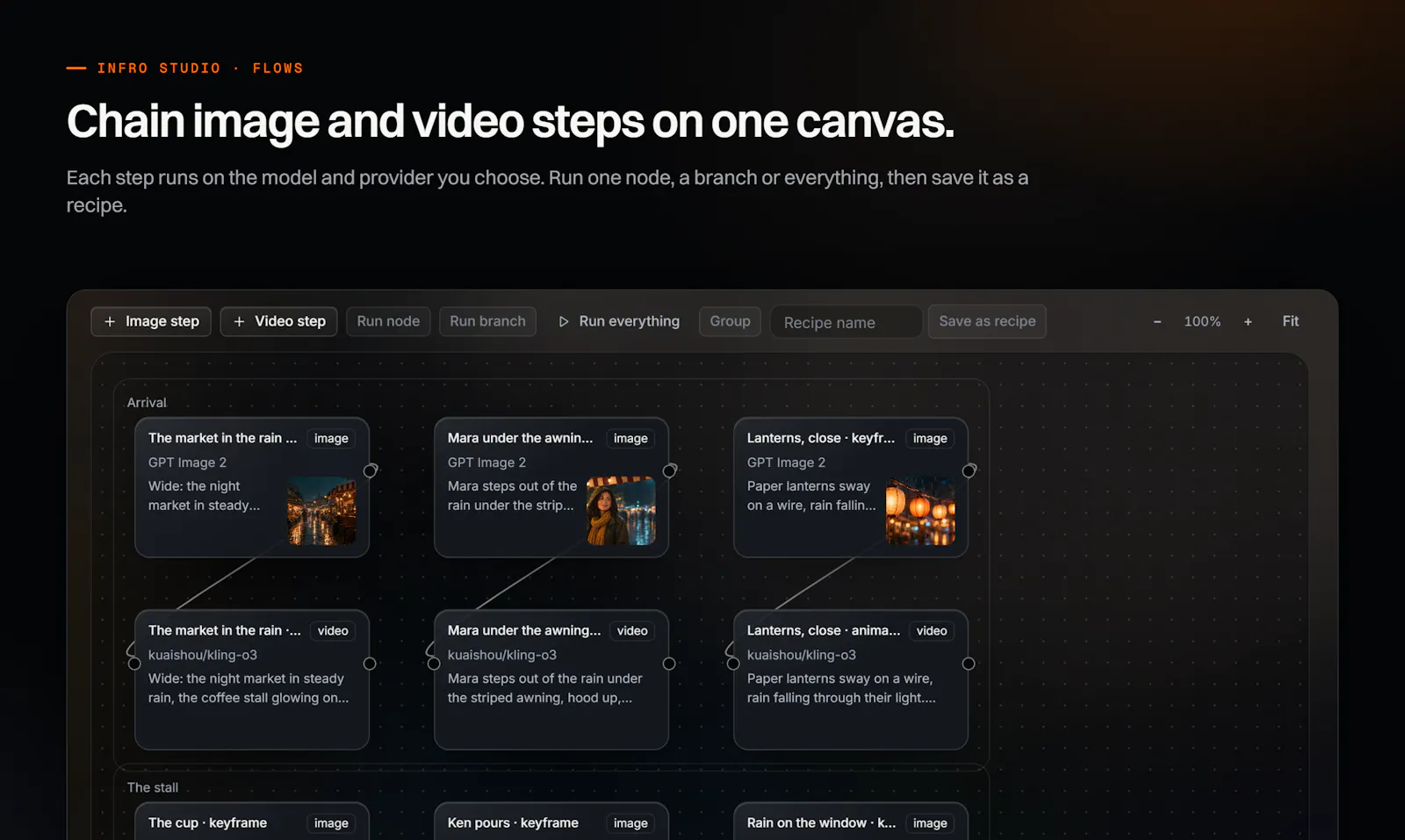Add a new Image step
1405x840 pixels.
click(151, 321)
